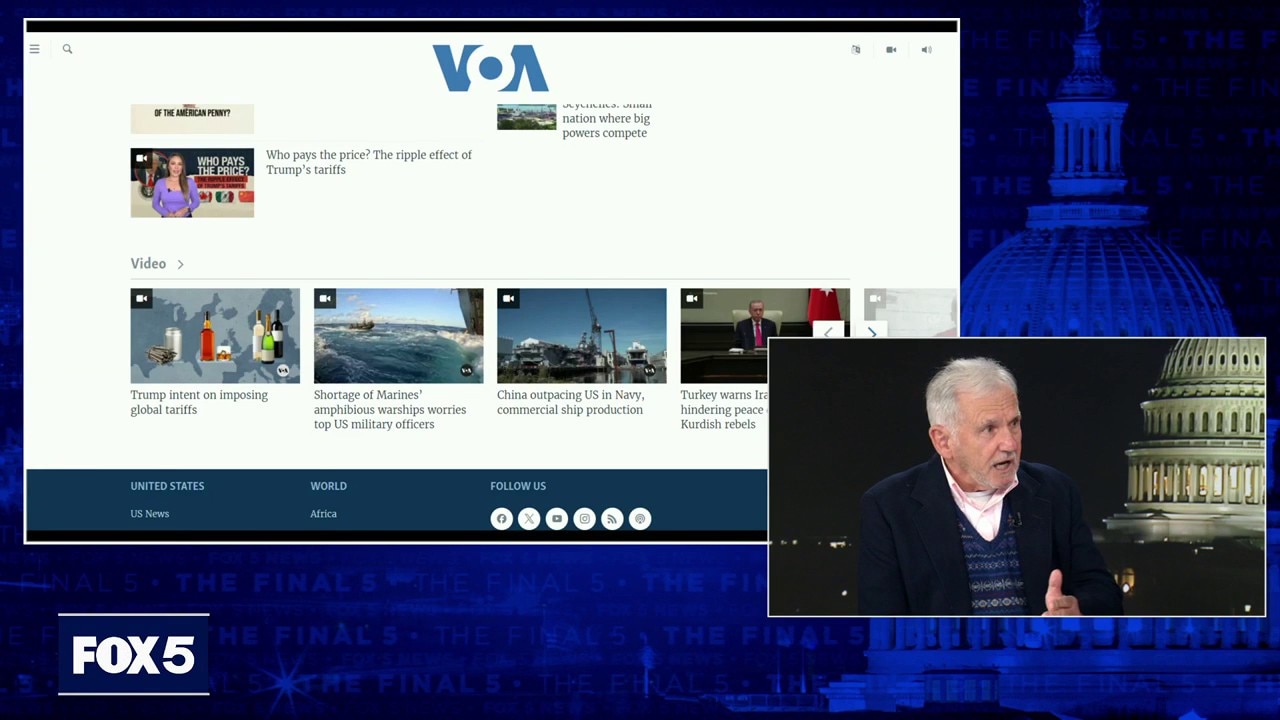Open the hamburger menu

[34, 49]
